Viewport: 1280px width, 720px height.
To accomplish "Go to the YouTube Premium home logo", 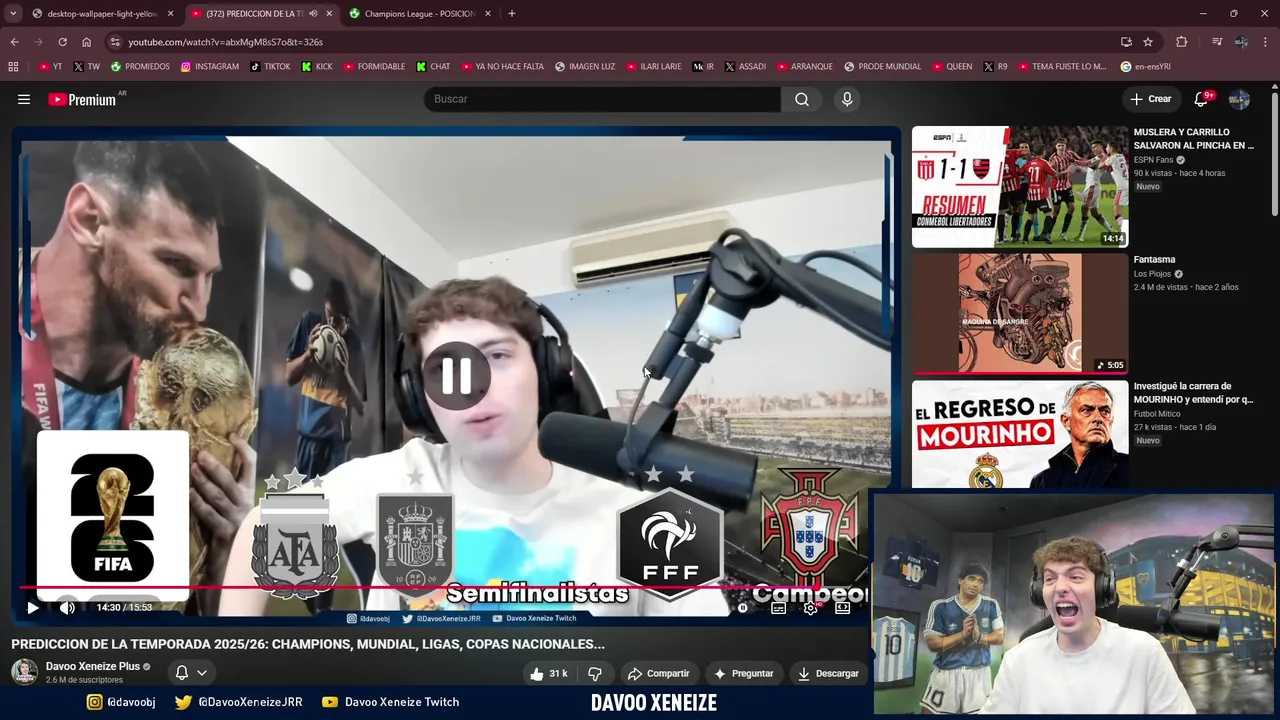I will coord(82,99).
